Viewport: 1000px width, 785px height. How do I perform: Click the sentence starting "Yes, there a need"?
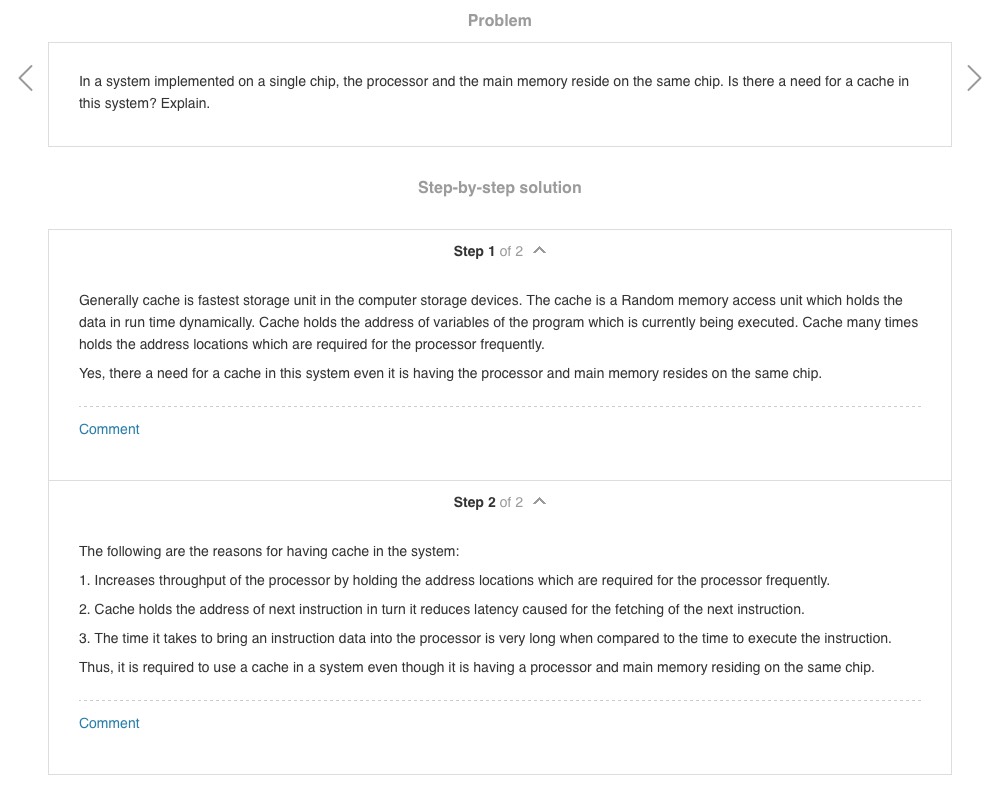(x=450, y=373)
